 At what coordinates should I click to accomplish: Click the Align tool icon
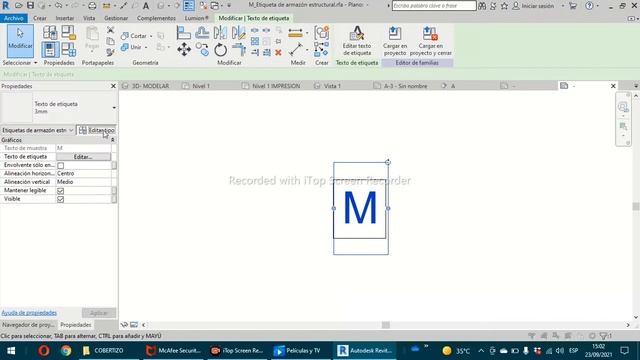pos(184,33)
